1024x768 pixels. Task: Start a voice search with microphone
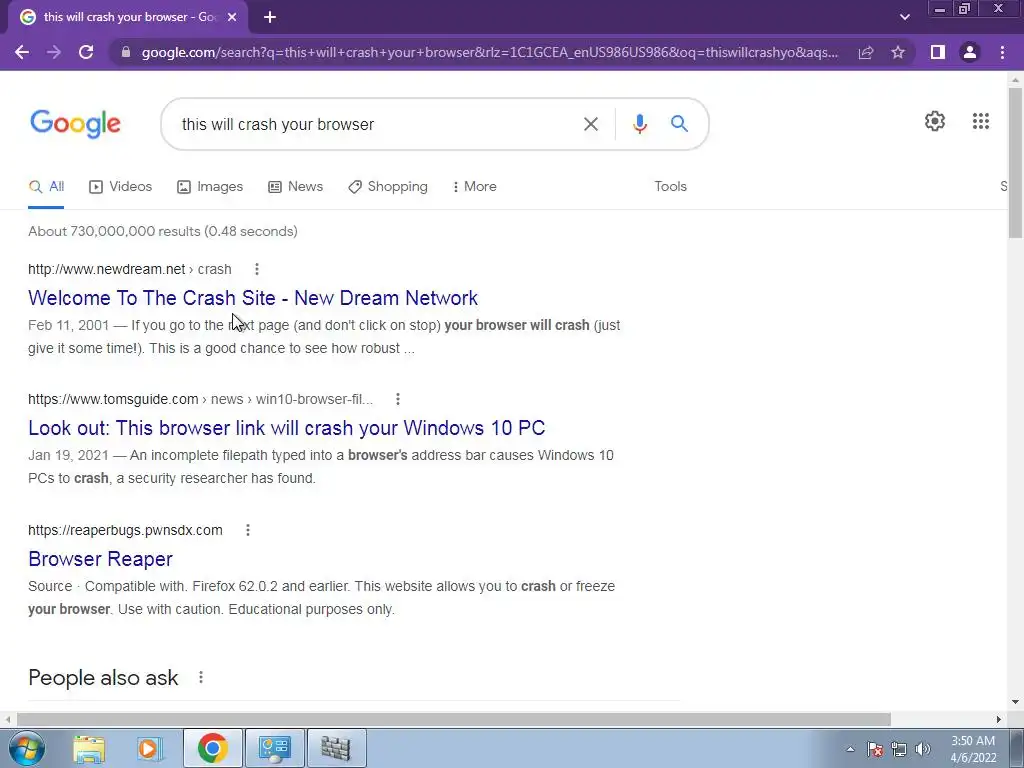pos(640,124)
